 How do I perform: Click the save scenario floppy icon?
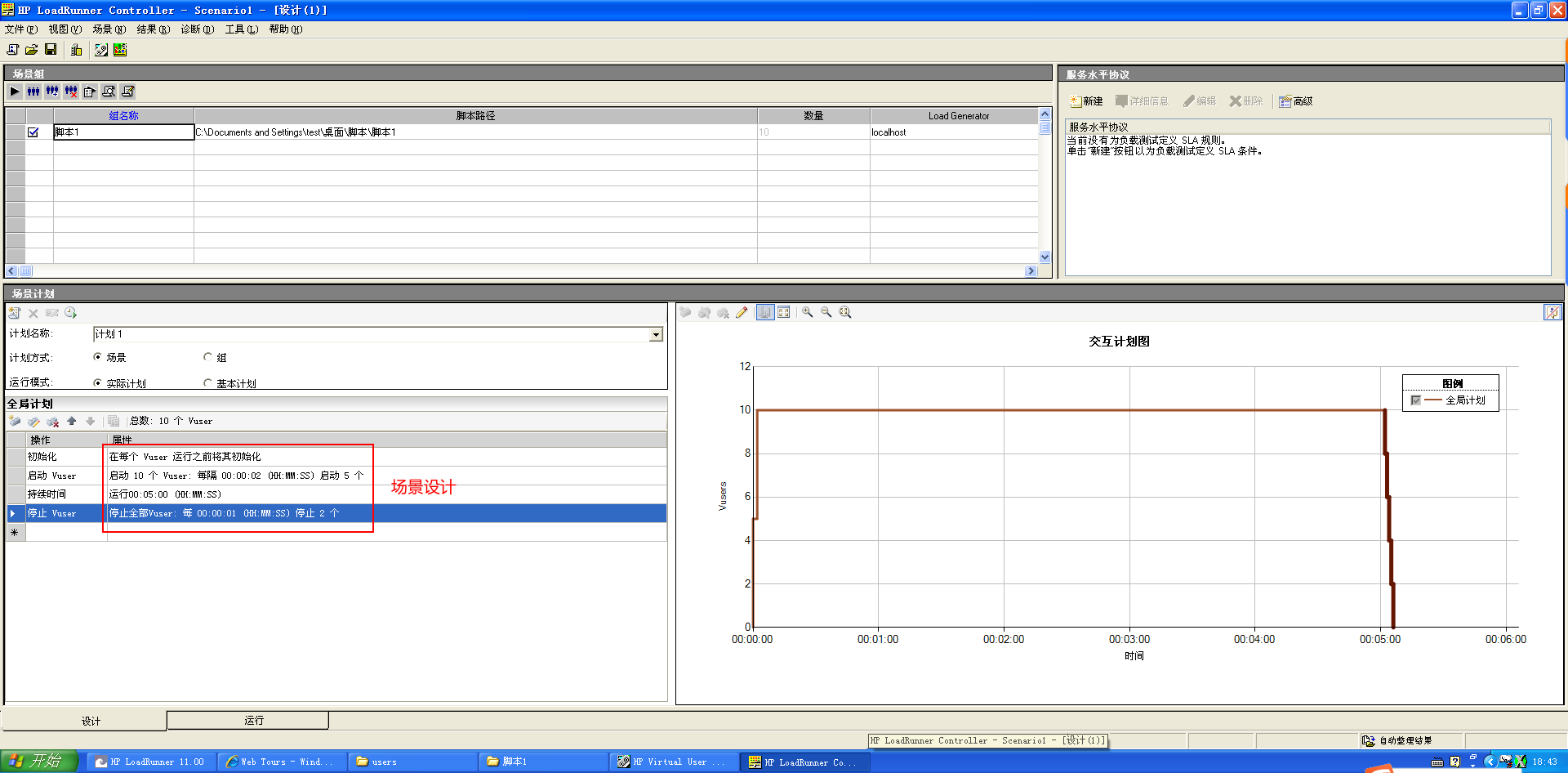tap(51, 50)
